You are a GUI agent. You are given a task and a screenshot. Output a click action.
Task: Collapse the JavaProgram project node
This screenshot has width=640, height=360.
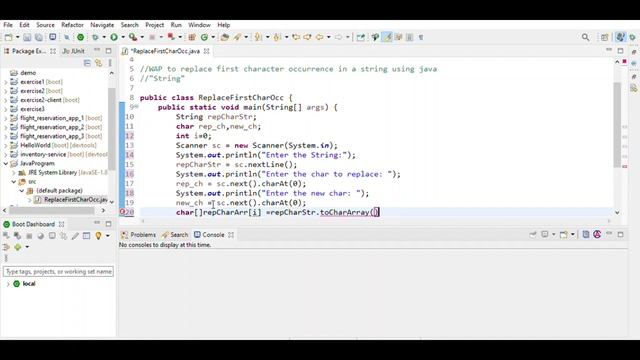[x=6, y=163]
